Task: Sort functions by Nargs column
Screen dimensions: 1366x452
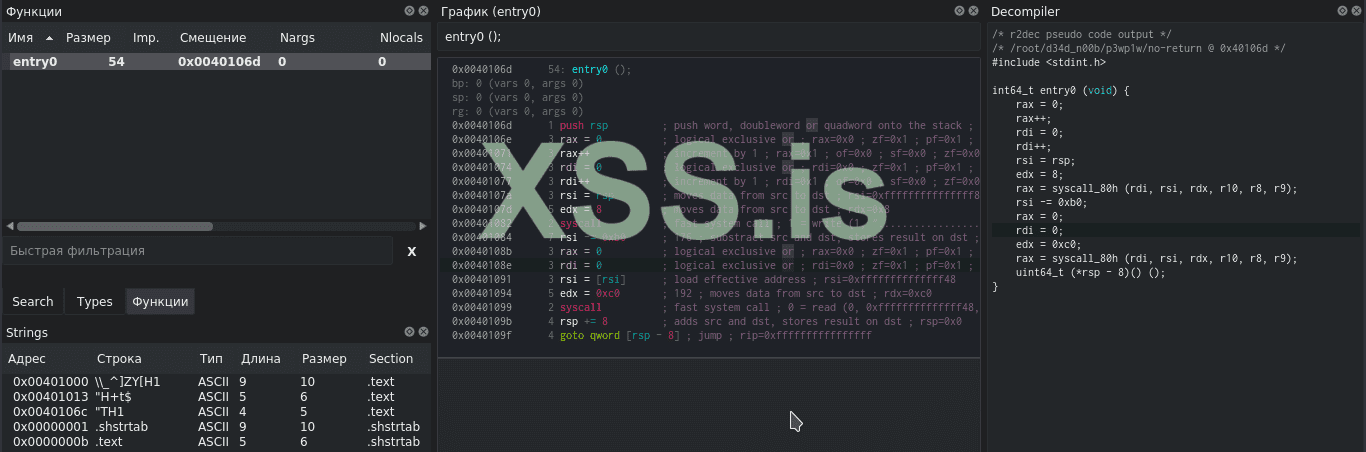Action: (x=297, y=38)
